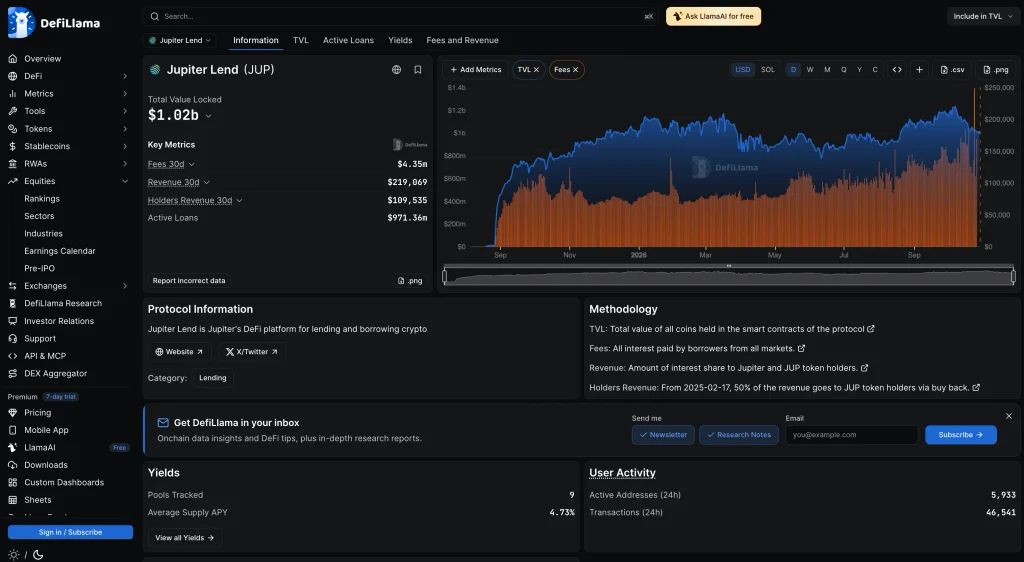Open the Jupiter Lend Website link

[x=179, y=352]
